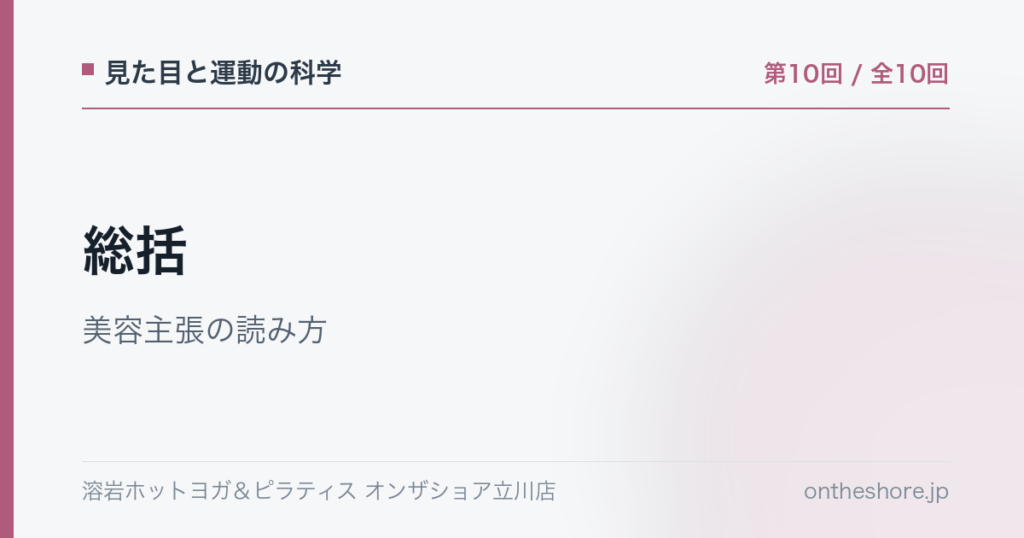Open the ontheshore.jp link
This screenshot has height=538, width=1024.
click(x=876, y=492)
